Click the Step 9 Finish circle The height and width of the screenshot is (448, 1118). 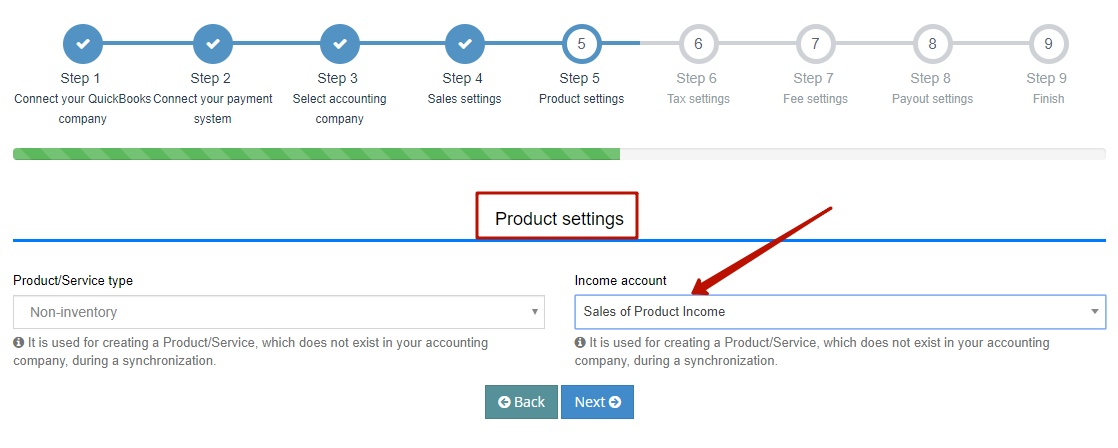tap(1049, 44)
